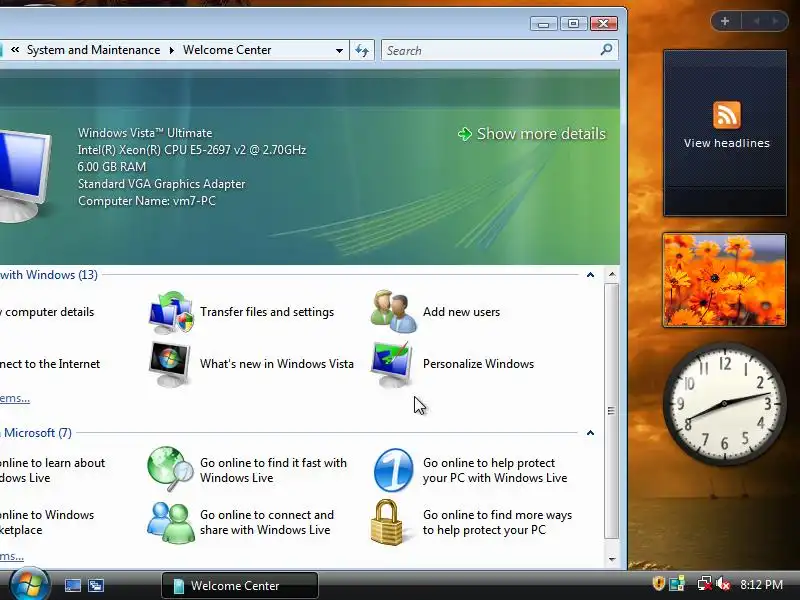
Task: Click the Search input field
Action: pos(492,50)
